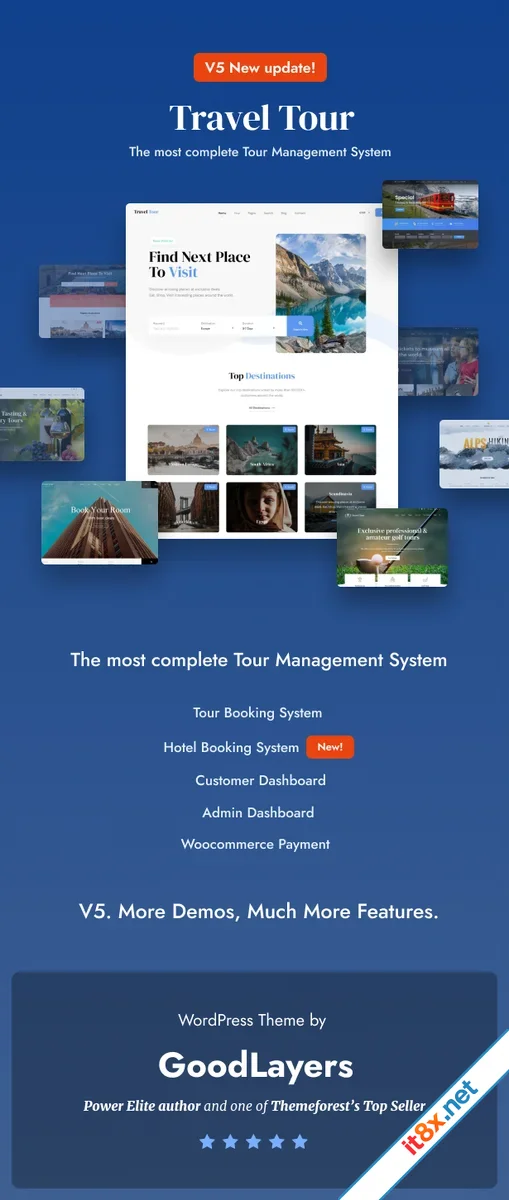The height and width of the screenshot is (1200, 509).
Task: Open the Search nav item in the center demo
Action: (268, 213)
